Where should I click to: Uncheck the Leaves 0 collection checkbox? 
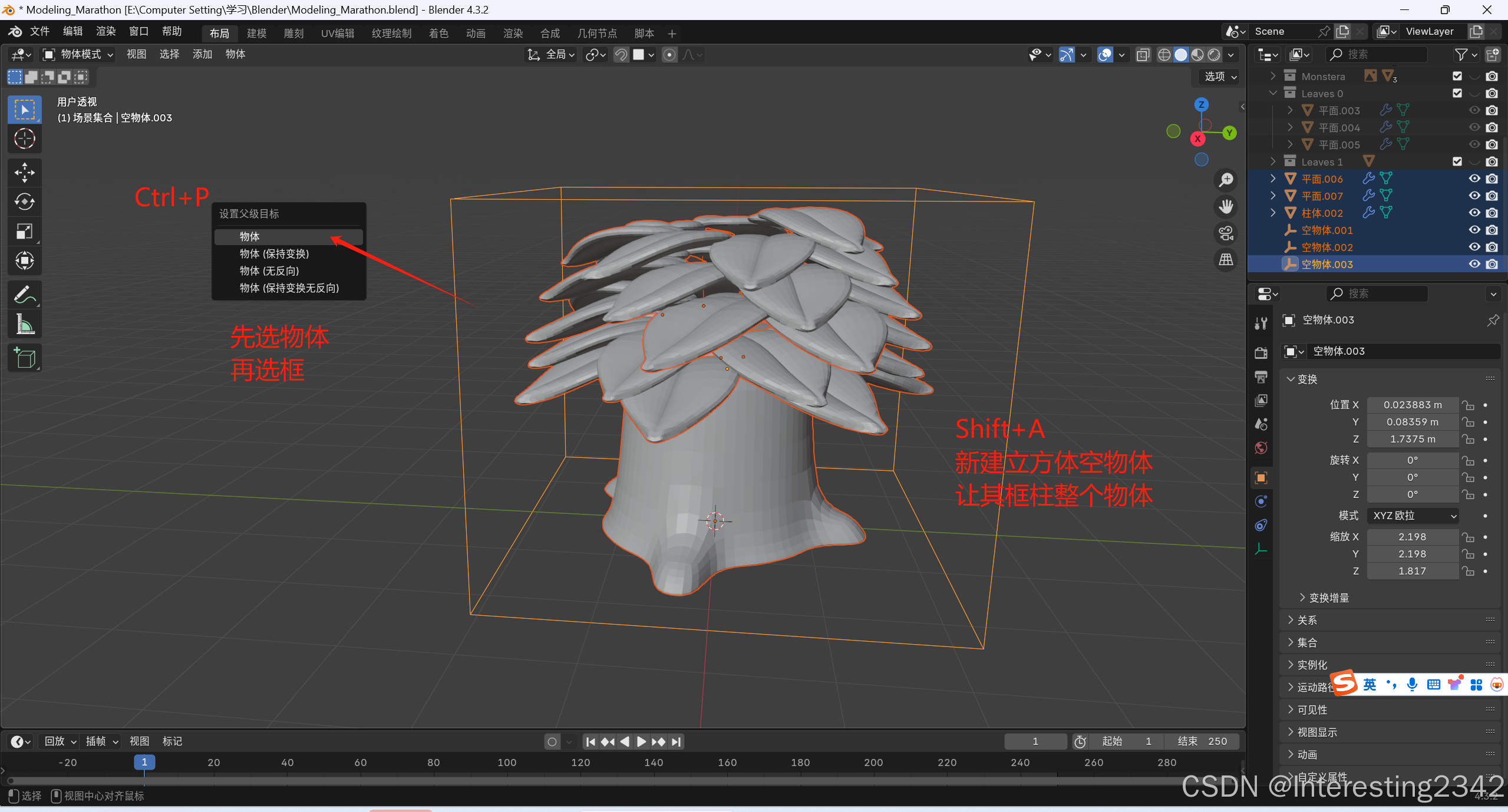pyautogui.click(x=1457, y=93)
